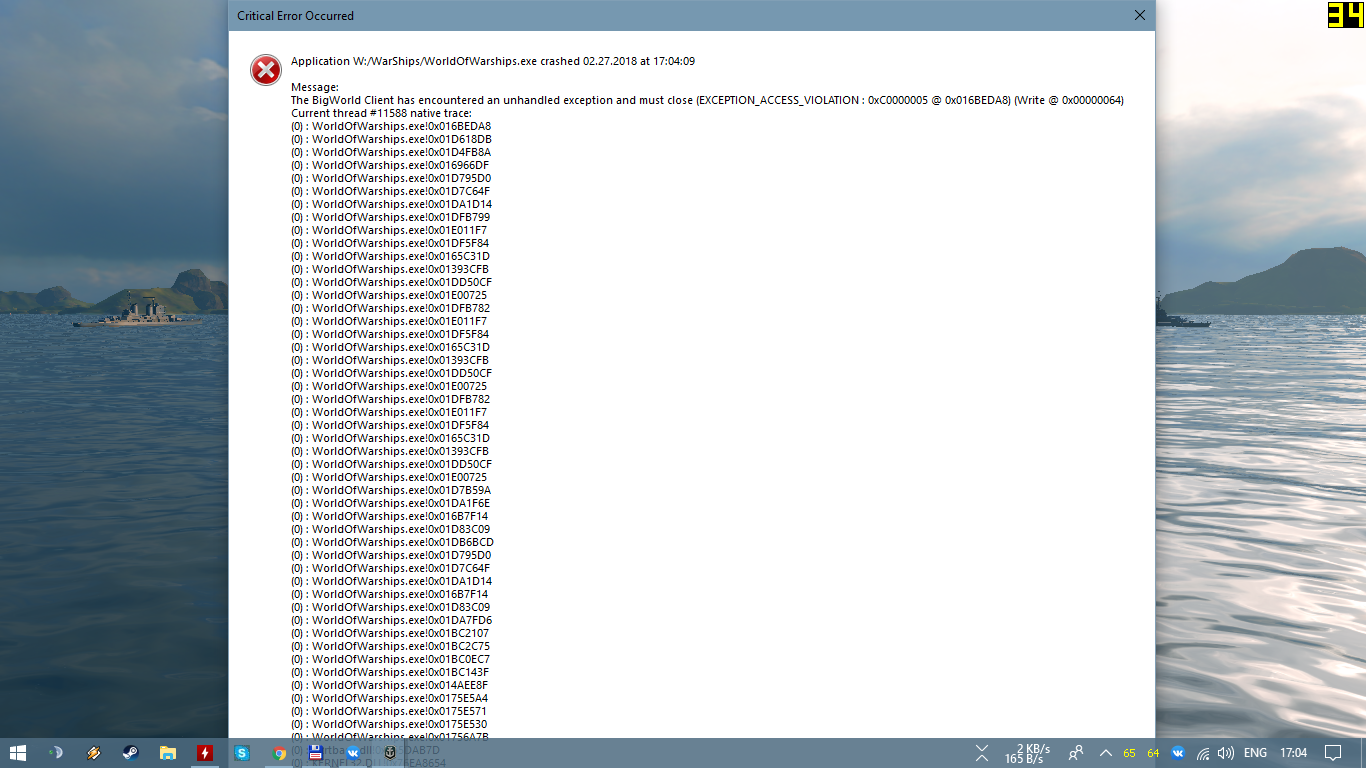Switch to Google Chrome in the taskbar

(279, 753)
